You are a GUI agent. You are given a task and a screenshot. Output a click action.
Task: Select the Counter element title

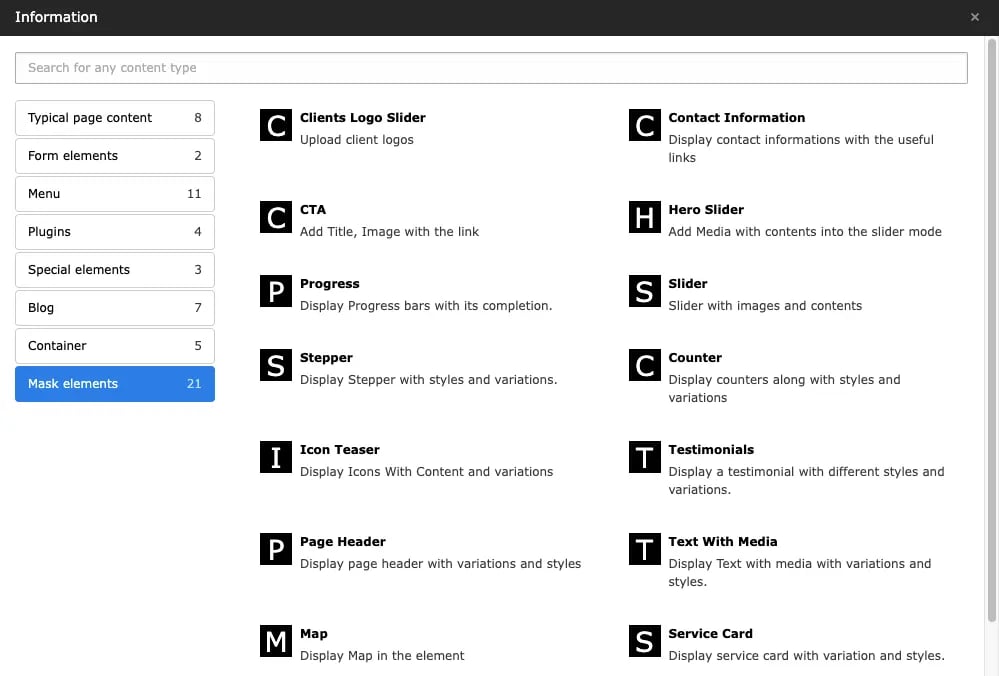point(695,357)
